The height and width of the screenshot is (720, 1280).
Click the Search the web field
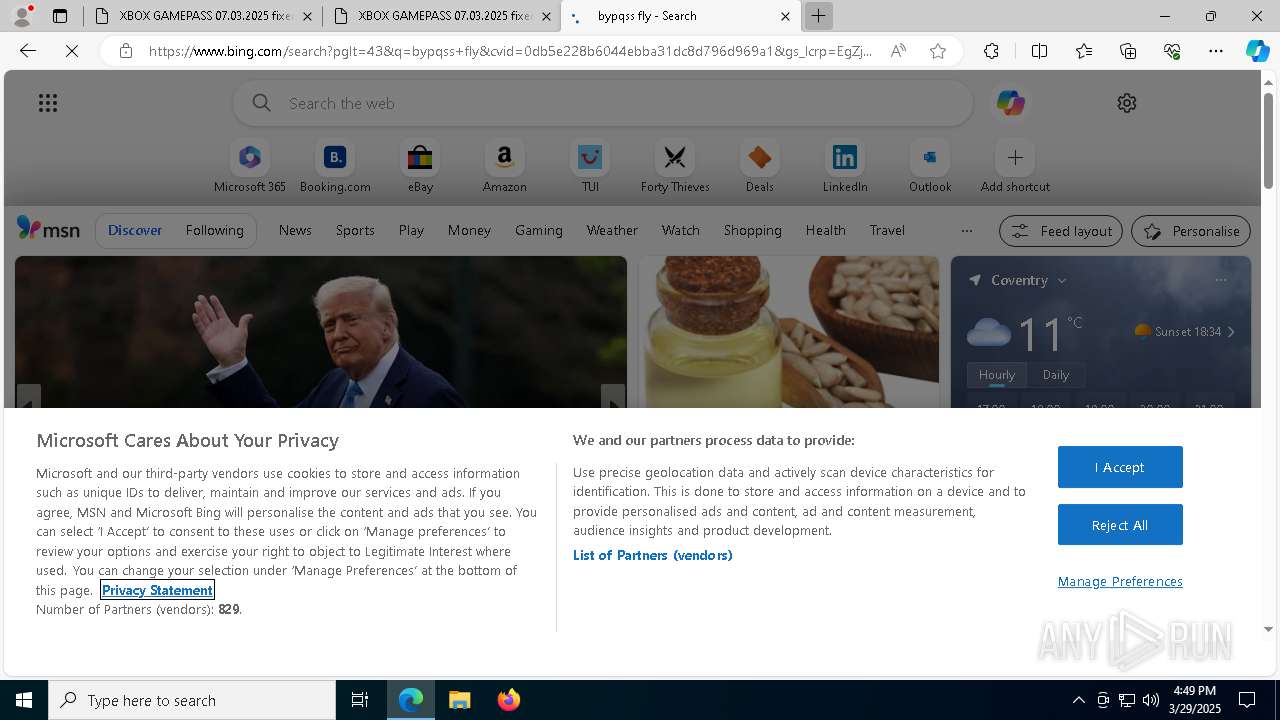pos(602,103)
